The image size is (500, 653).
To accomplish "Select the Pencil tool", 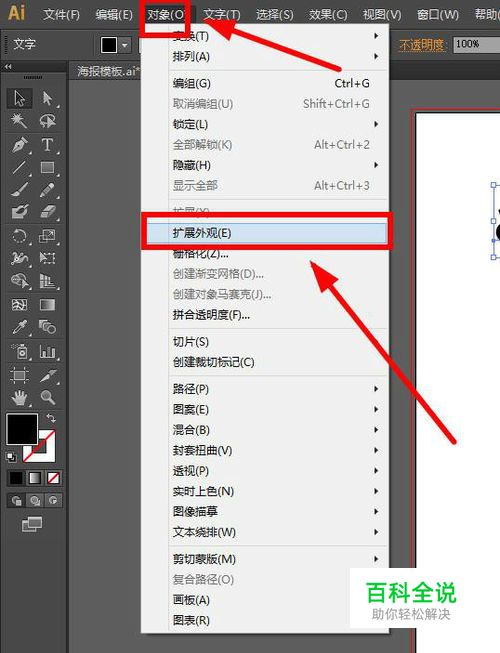I will tap(47, 189).
